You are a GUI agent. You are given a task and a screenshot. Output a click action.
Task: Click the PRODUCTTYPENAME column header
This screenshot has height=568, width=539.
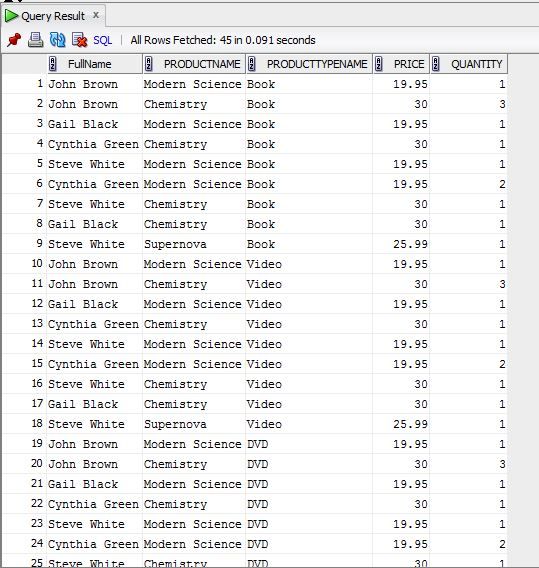coord(309,64)
